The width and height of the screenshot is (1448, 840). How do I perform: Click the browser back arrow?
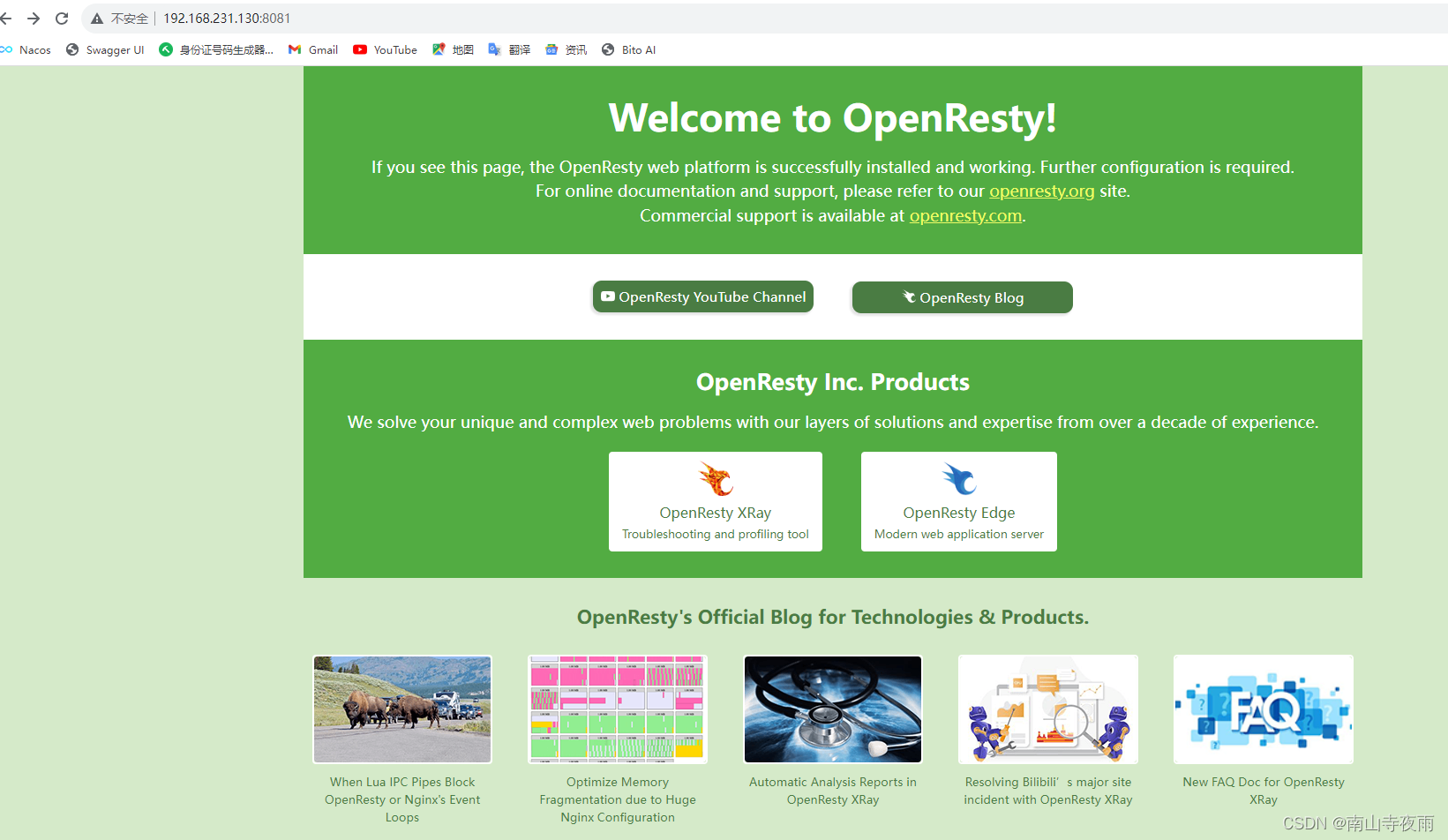click(5, 18)
